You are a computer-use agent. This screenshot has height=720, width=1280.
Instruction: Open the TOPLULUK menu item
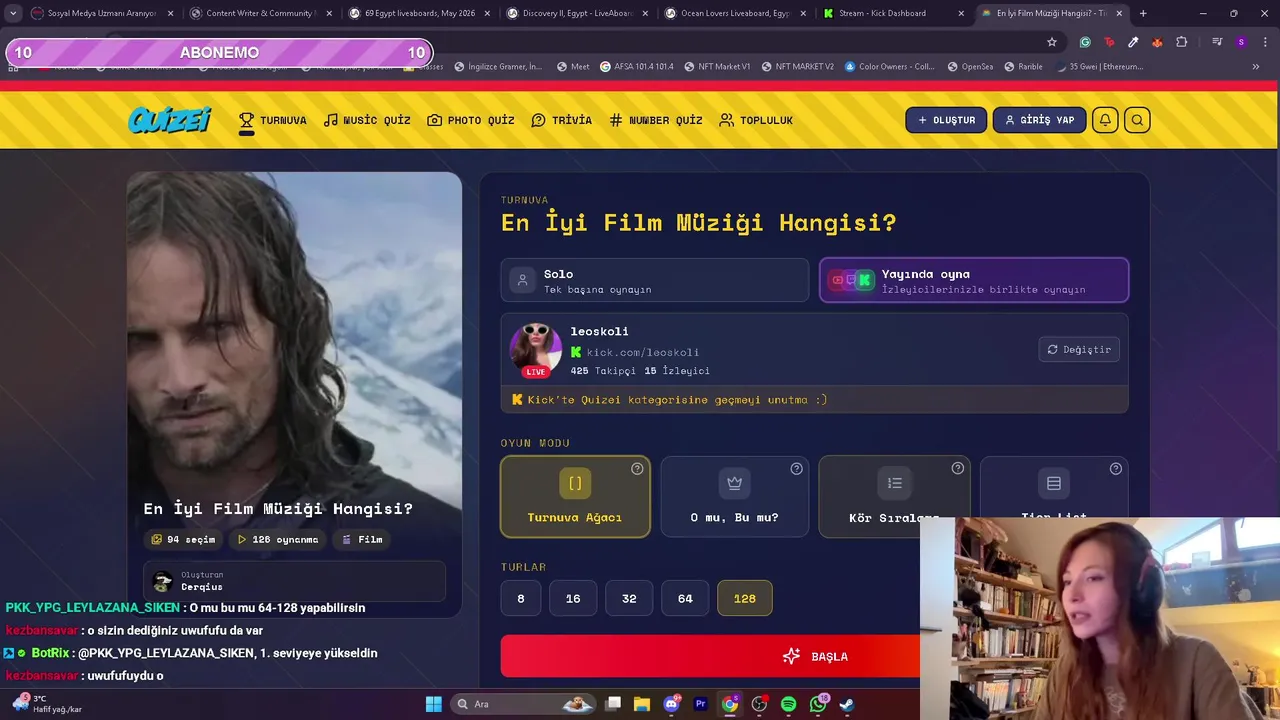pyautogui.click(x=756, y=120)
